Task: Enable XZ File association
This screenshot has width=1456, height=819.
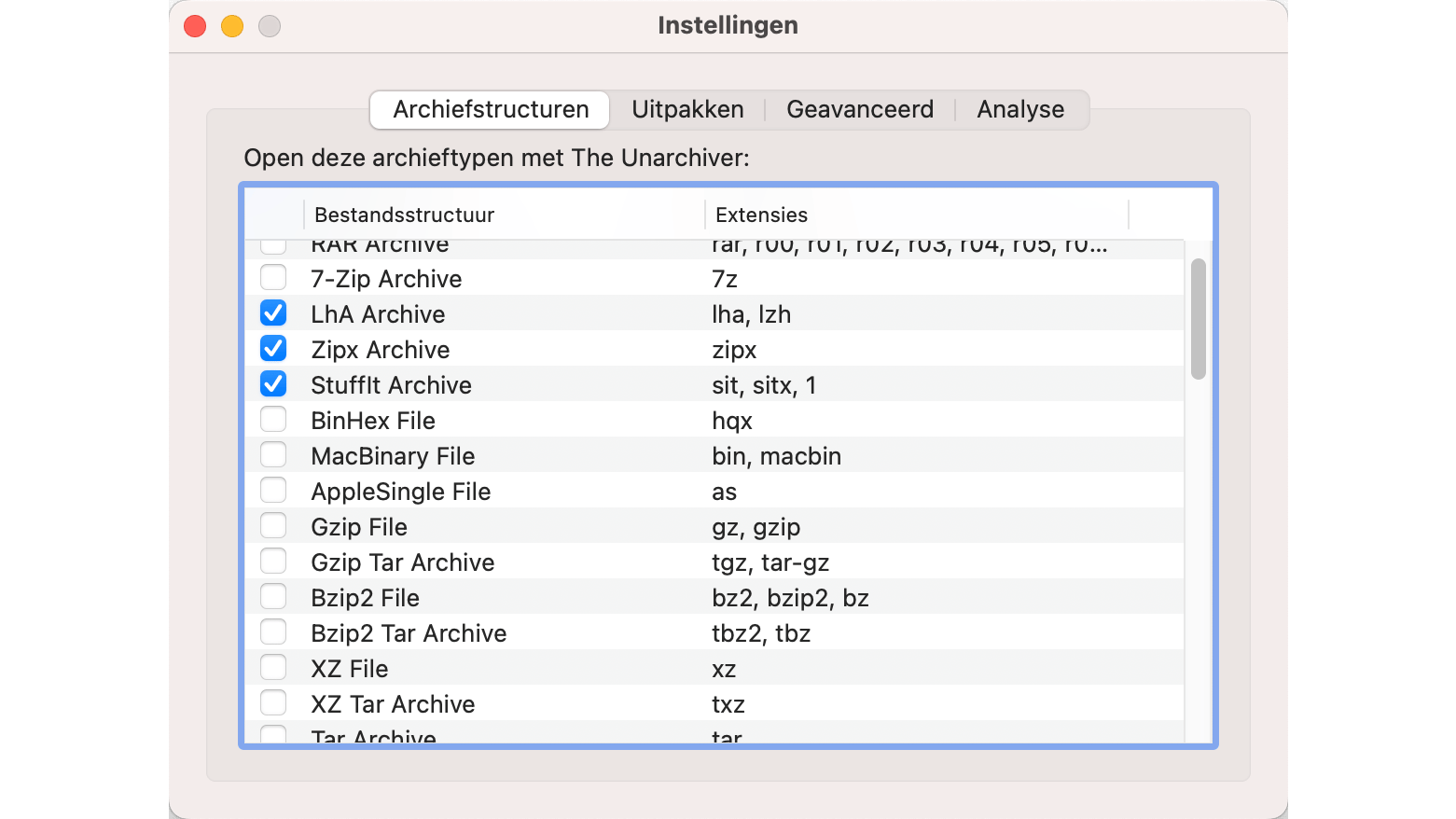Action: (273, 667)
